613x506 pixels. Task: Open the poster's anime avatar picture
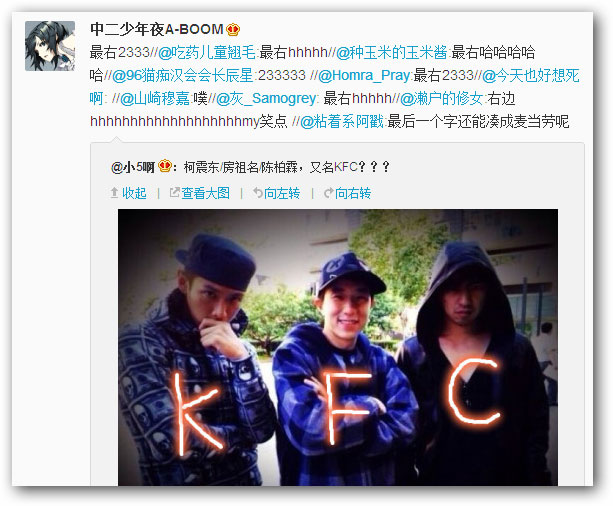(x=50, y=46)
